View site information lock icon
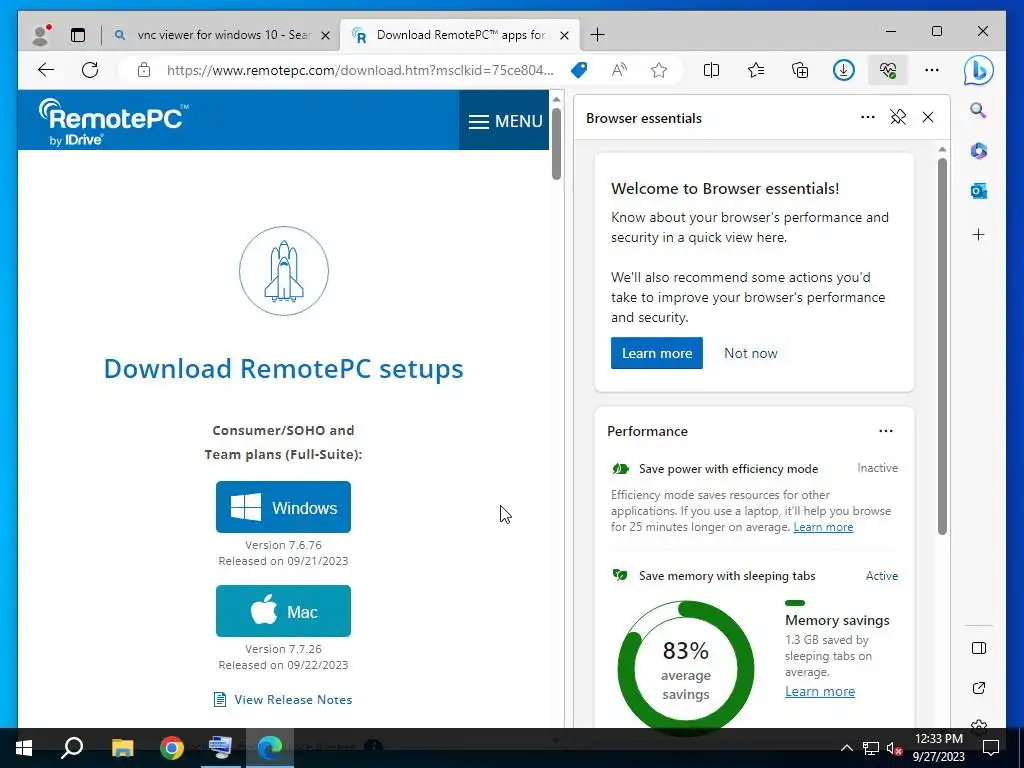Image resolution: width=1024 pixels, height=768 pixels. point(144,70)
